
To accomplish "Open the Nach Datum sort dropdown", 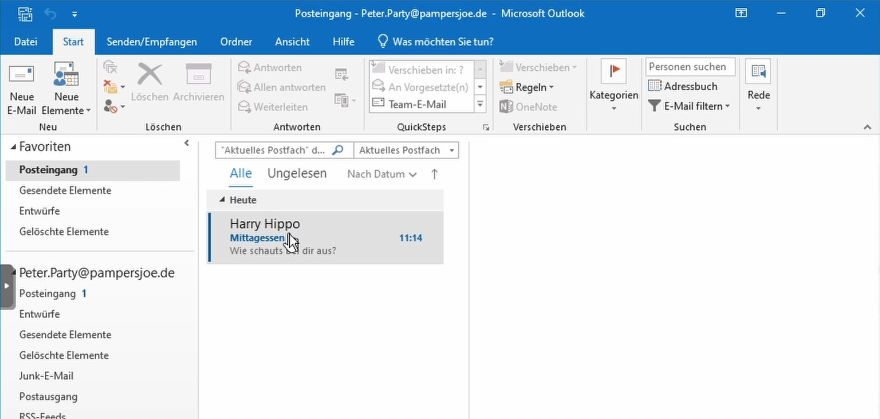I will click(382, 174).
